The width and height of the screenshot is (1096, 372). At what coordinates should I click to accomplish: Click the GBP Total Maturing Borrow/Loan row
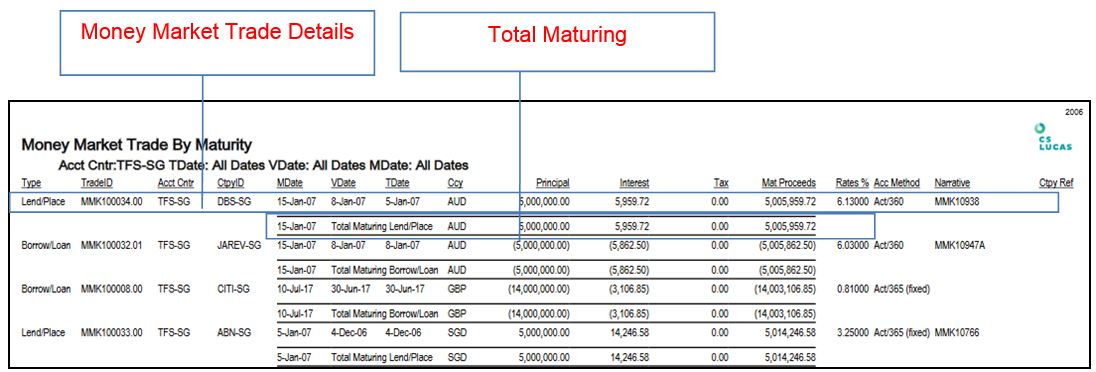tap(547, 313)
